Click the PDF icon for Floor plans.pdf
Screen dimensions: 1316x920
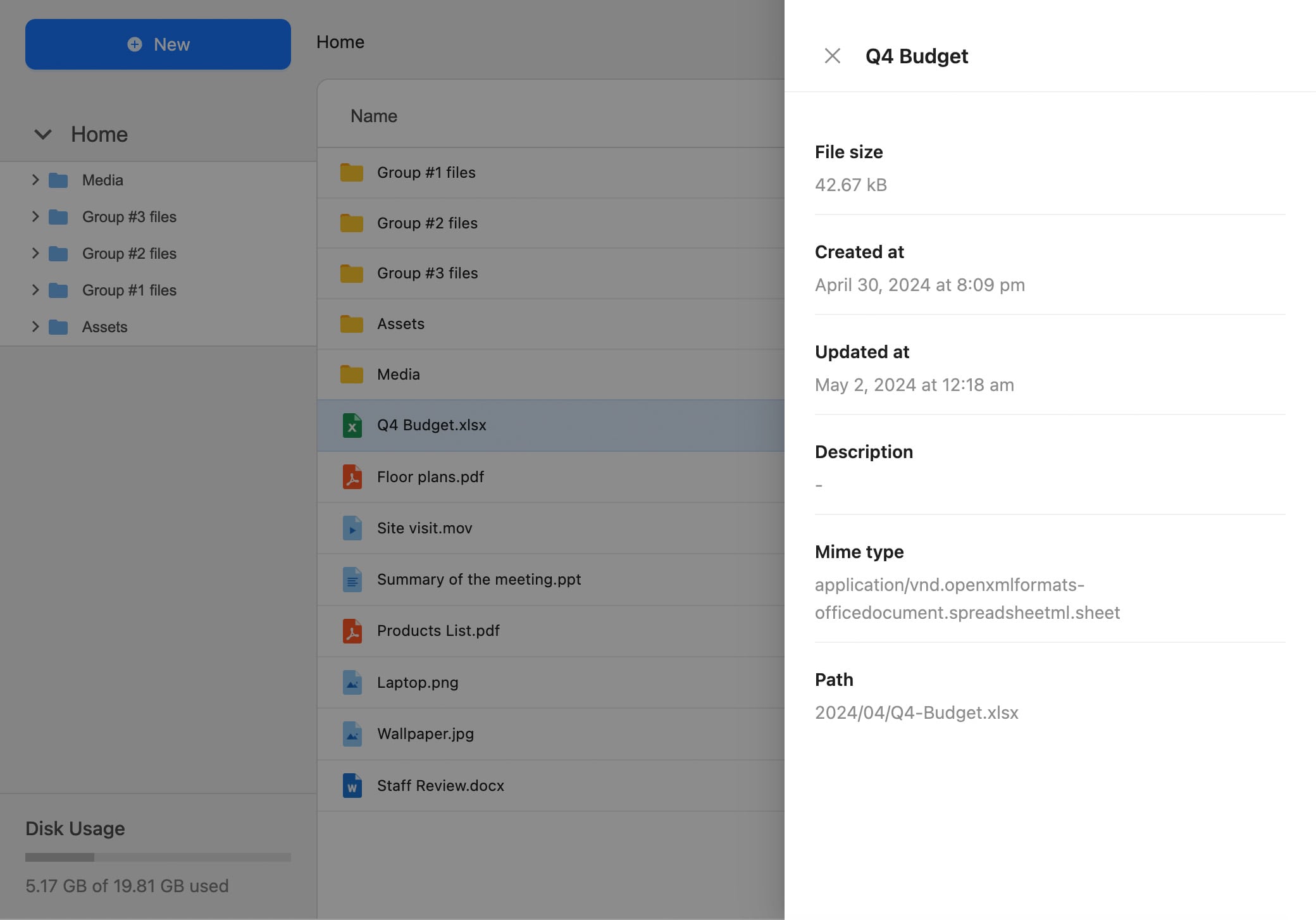352,477
